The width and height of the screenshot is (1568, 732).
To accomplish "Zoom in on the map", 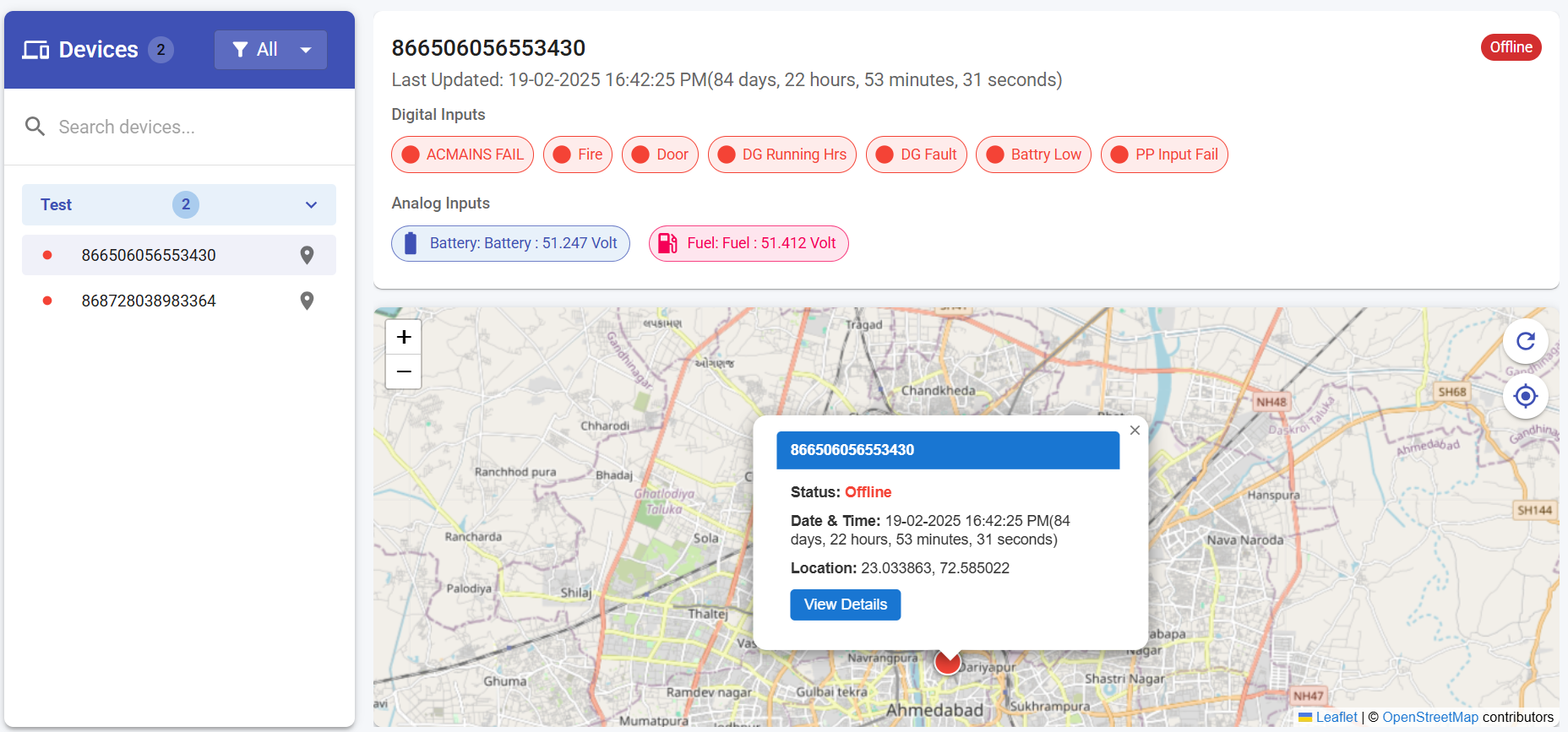I will point(404,337).
